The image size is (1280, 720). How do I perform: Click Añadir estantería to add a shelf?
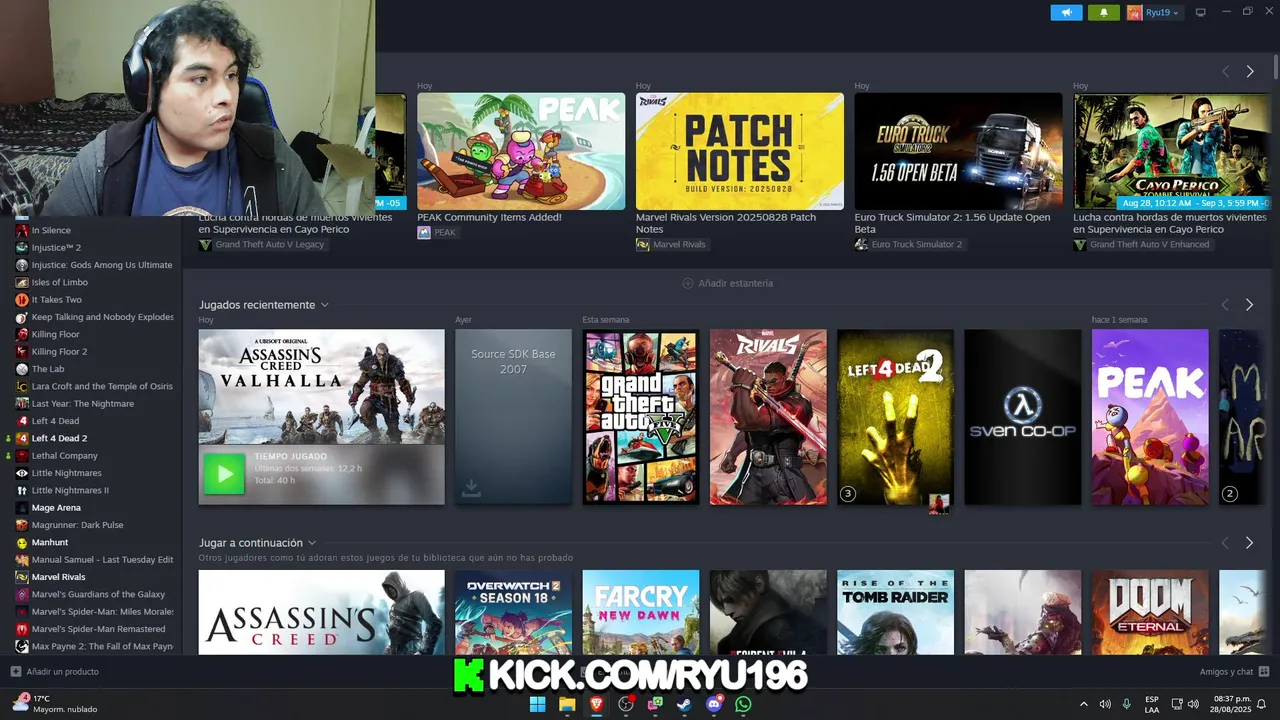(x=727, y=283)
